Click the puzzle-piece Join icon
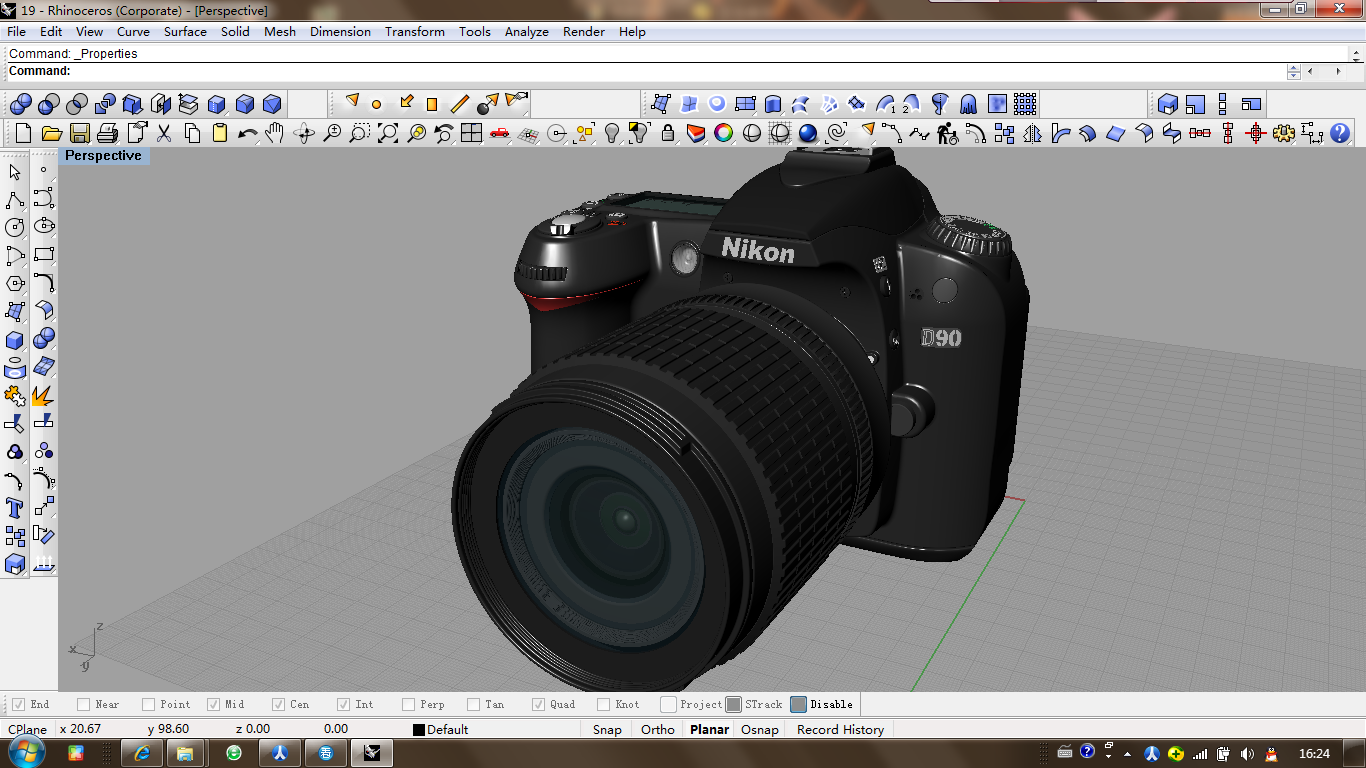Image resolution: width=1366 pixels, height=768 pixels. 15,396
